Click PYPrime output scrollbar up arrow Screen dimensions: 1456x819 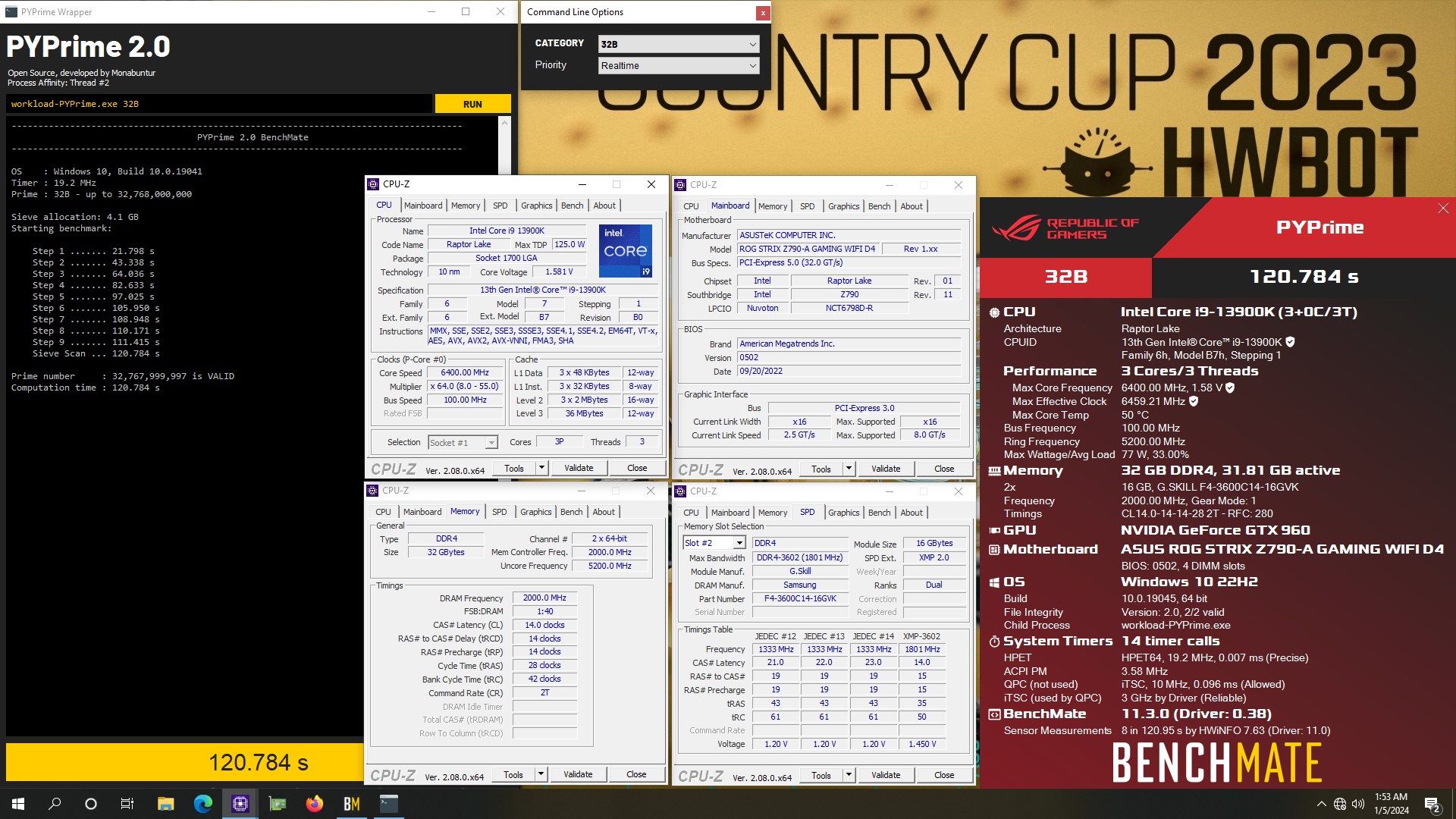(505, 123)
